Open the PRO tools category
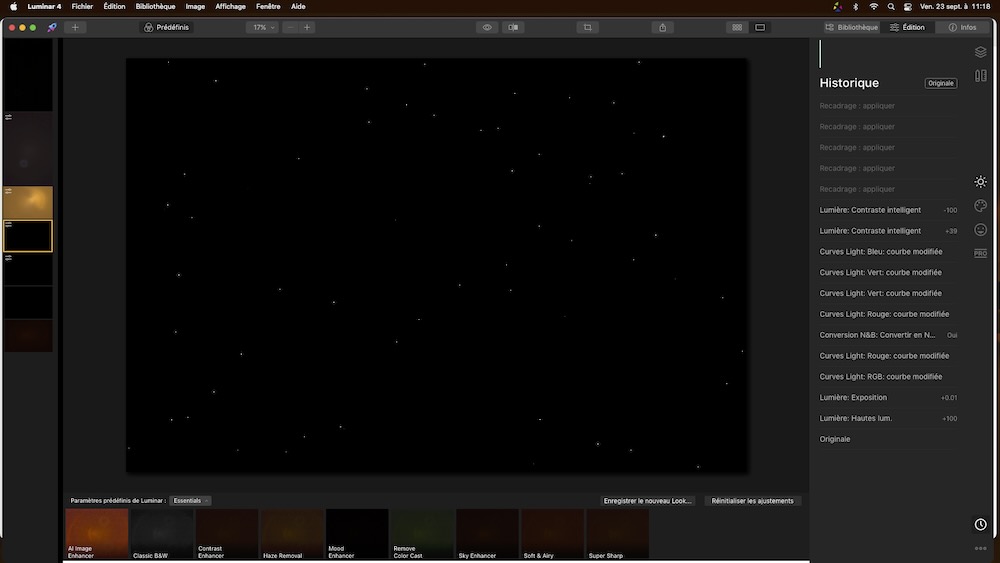 coord(980,253)
